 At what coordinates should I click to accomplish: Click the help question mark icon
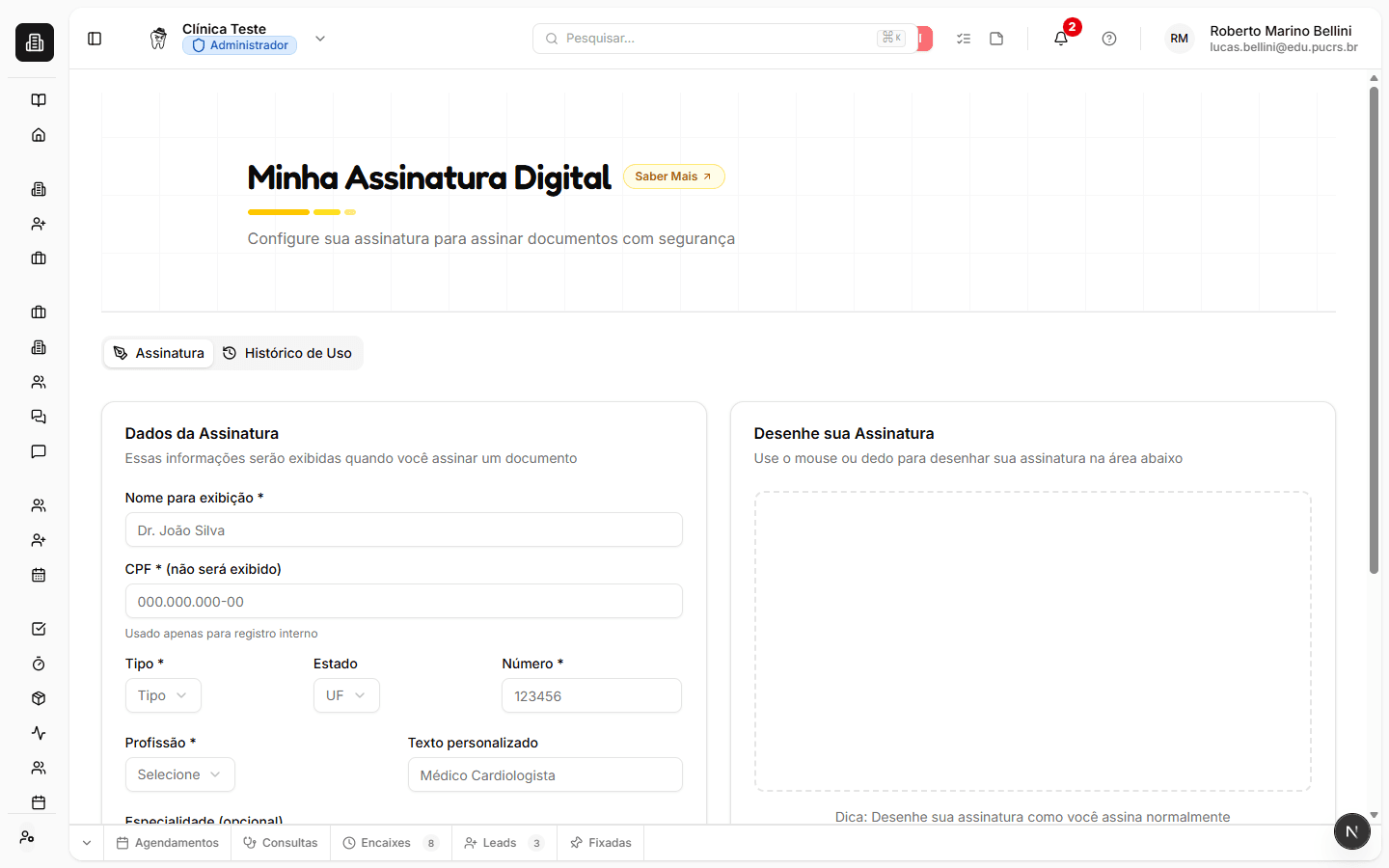coord(1108,38)
